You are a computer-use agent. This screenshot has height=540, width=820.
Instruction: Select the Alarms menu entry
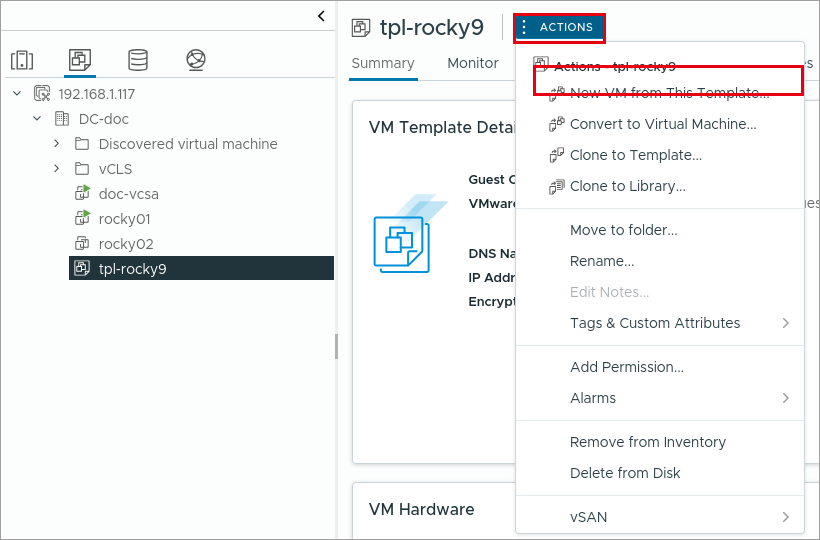(659, 398)
